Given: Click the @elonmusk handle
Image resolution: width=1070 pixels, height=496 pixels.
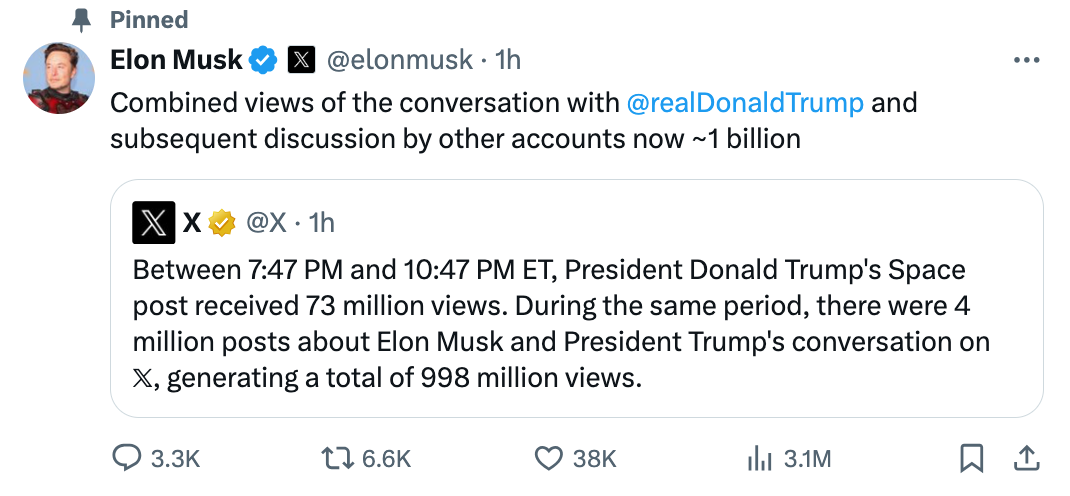Looking at the screenshot, I should coord(400,60).
